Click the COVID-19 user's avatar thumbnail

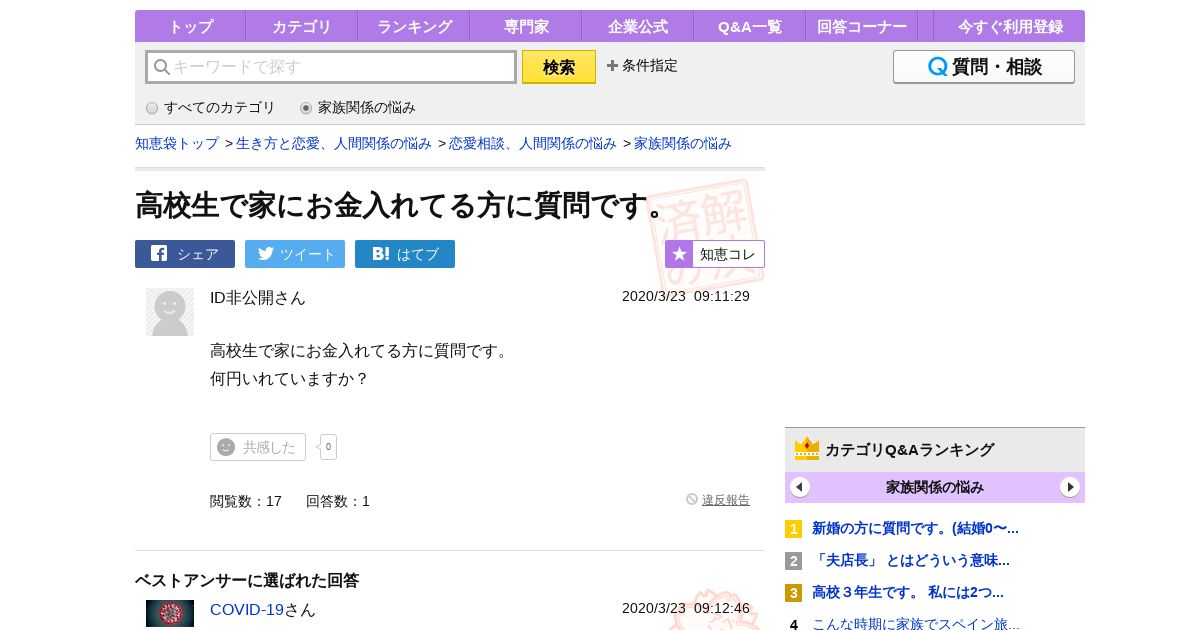click(170, 614)
